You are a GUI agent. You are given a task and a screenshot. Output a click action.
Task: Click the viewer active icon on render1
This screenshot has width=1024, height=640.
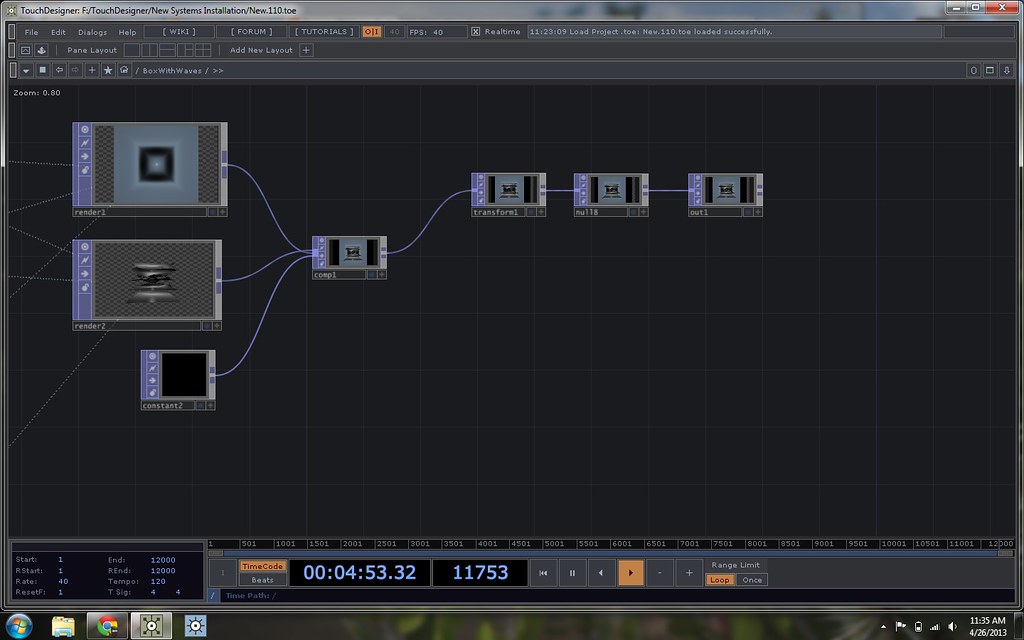[85, 130]
